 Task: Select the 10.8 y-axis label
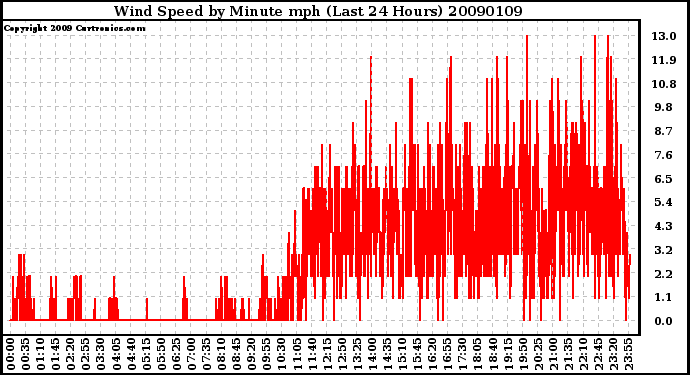pos(664,84)
